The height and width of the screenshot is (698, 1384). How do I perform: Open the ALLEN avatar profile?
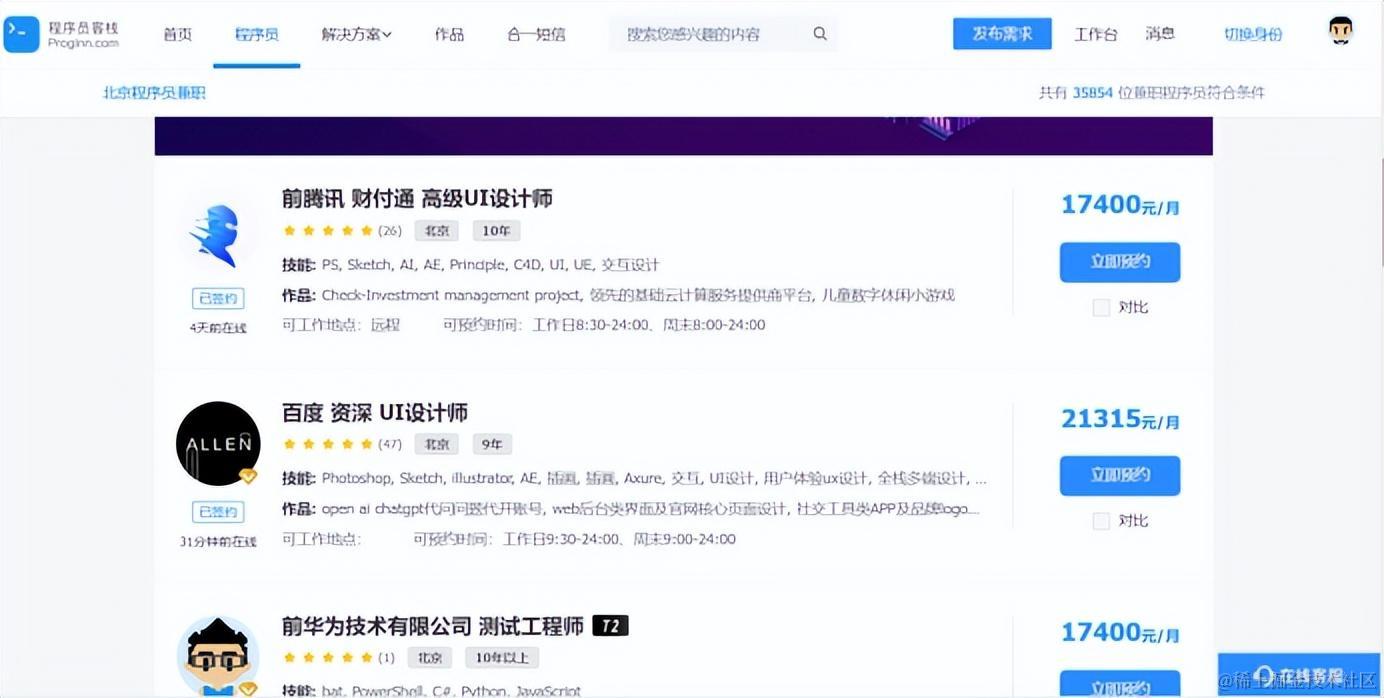click(x=218, y=444)
